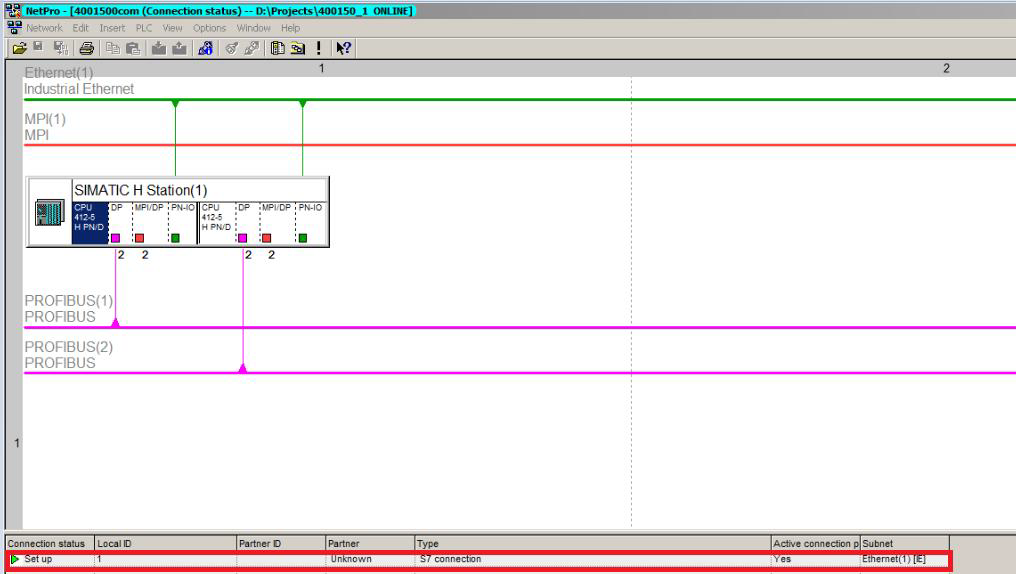Click first CPU's green PN-IO interface square
This screenshot has width=1016, height=574.
175,238
